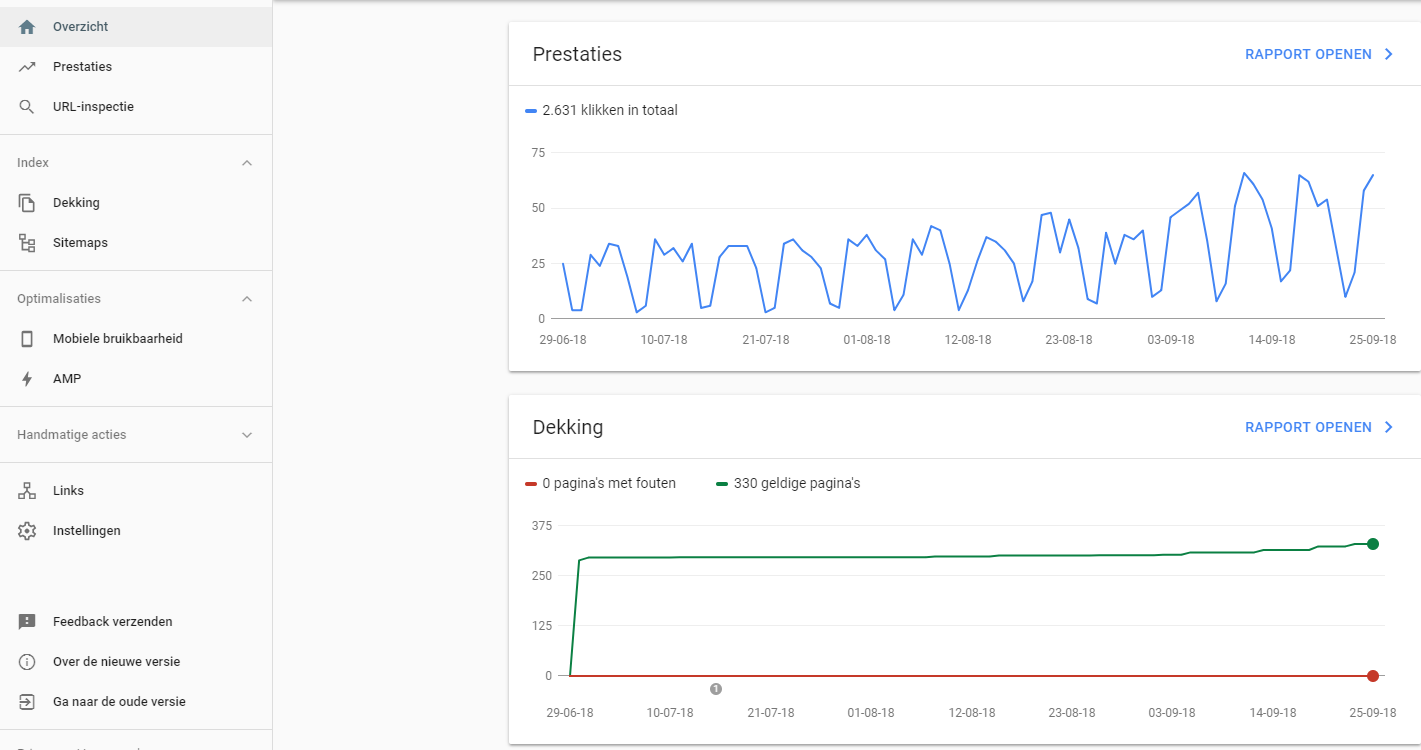The image size is (1421, 750).
Task: Click the Instellingen gear icon
Action: coord(27,531)
